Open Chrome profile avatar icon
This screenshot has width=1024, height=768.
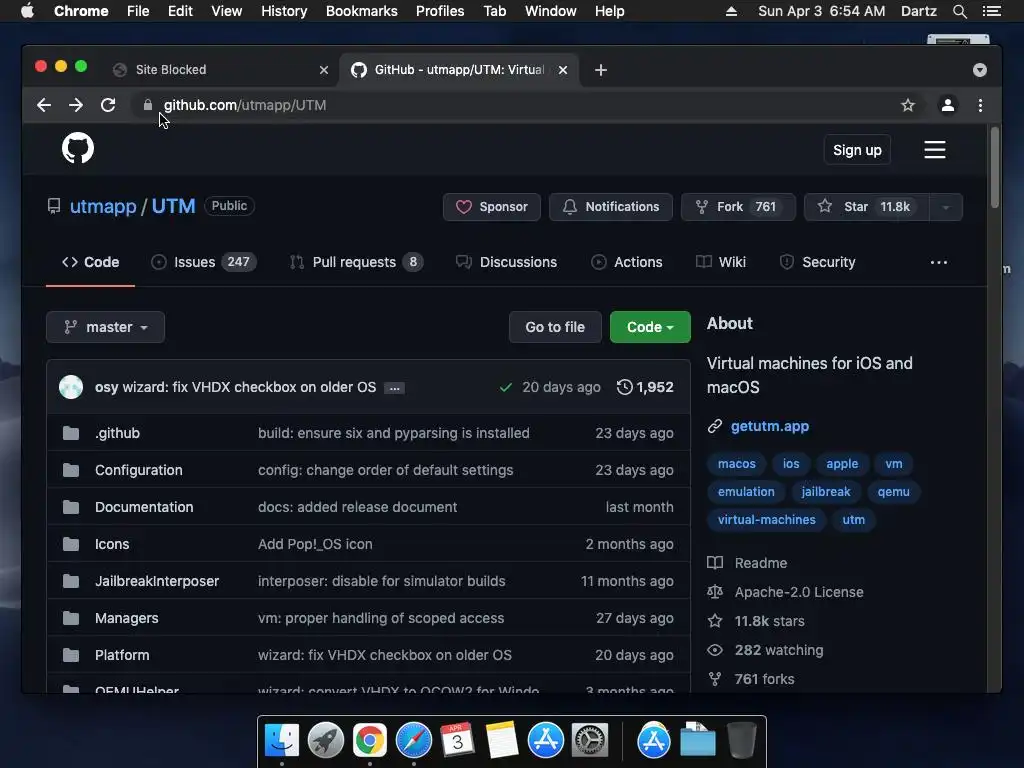(948, 105)
